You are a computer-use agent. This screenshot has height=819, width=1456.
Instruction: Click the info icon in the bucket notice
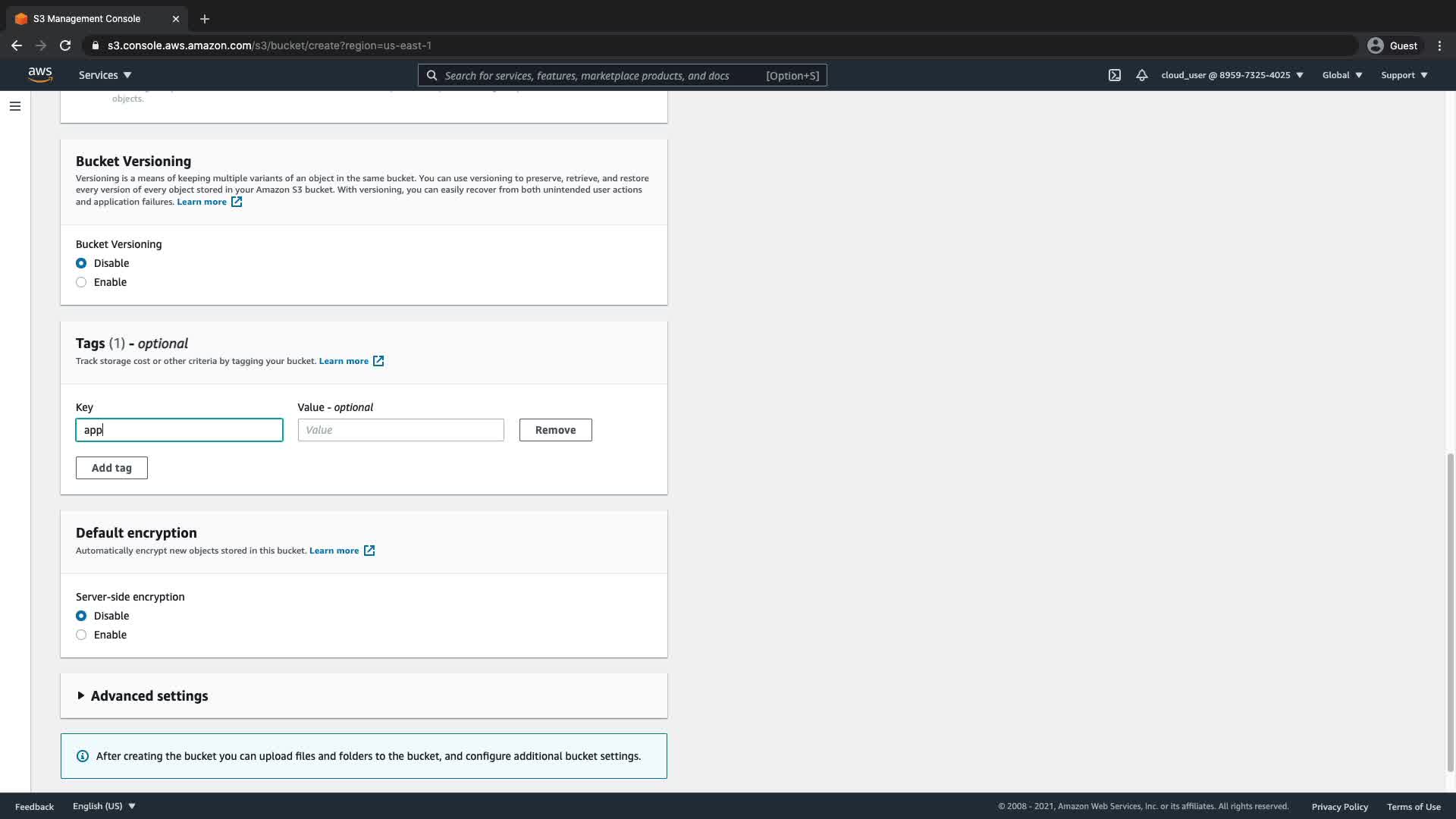tap(83, 756)
